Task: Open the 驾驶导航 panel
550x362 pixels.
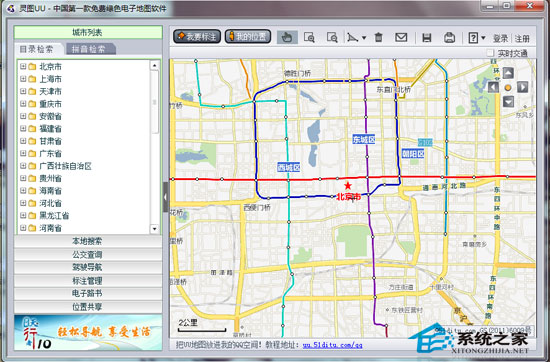Action: point(88,267)
